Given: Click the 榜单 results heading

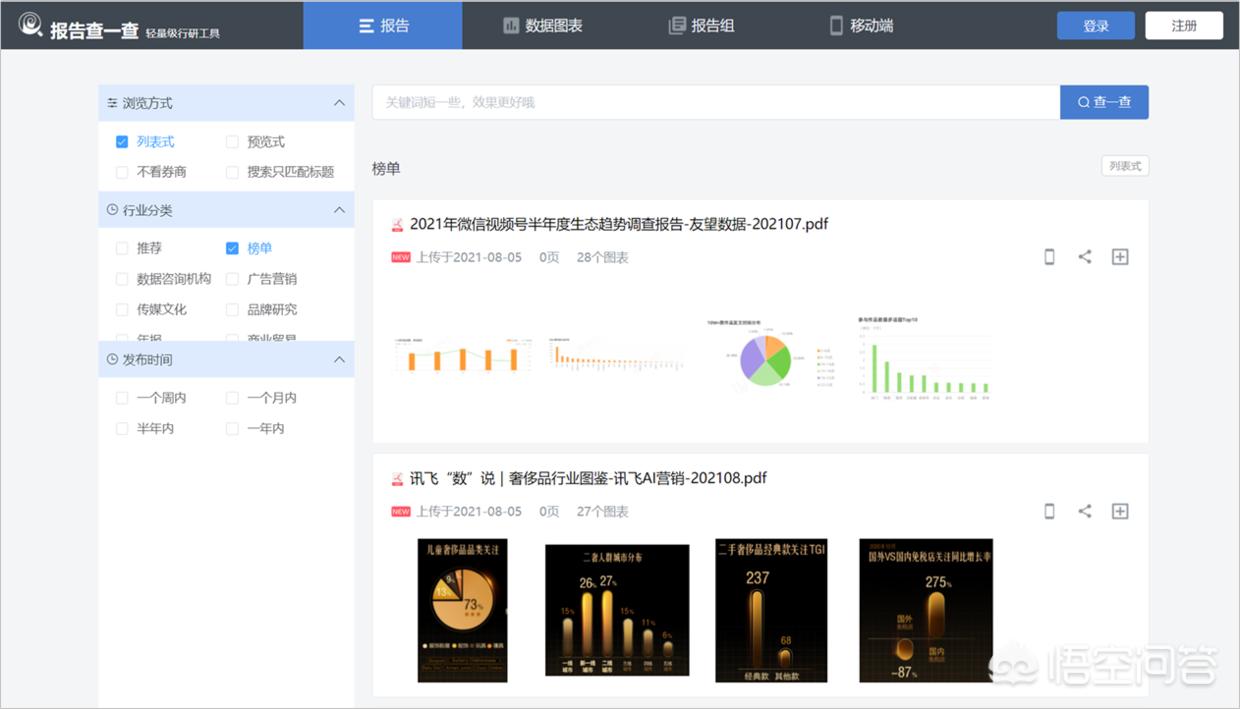Looking at the screenshot, I should (x=386, y=169).
